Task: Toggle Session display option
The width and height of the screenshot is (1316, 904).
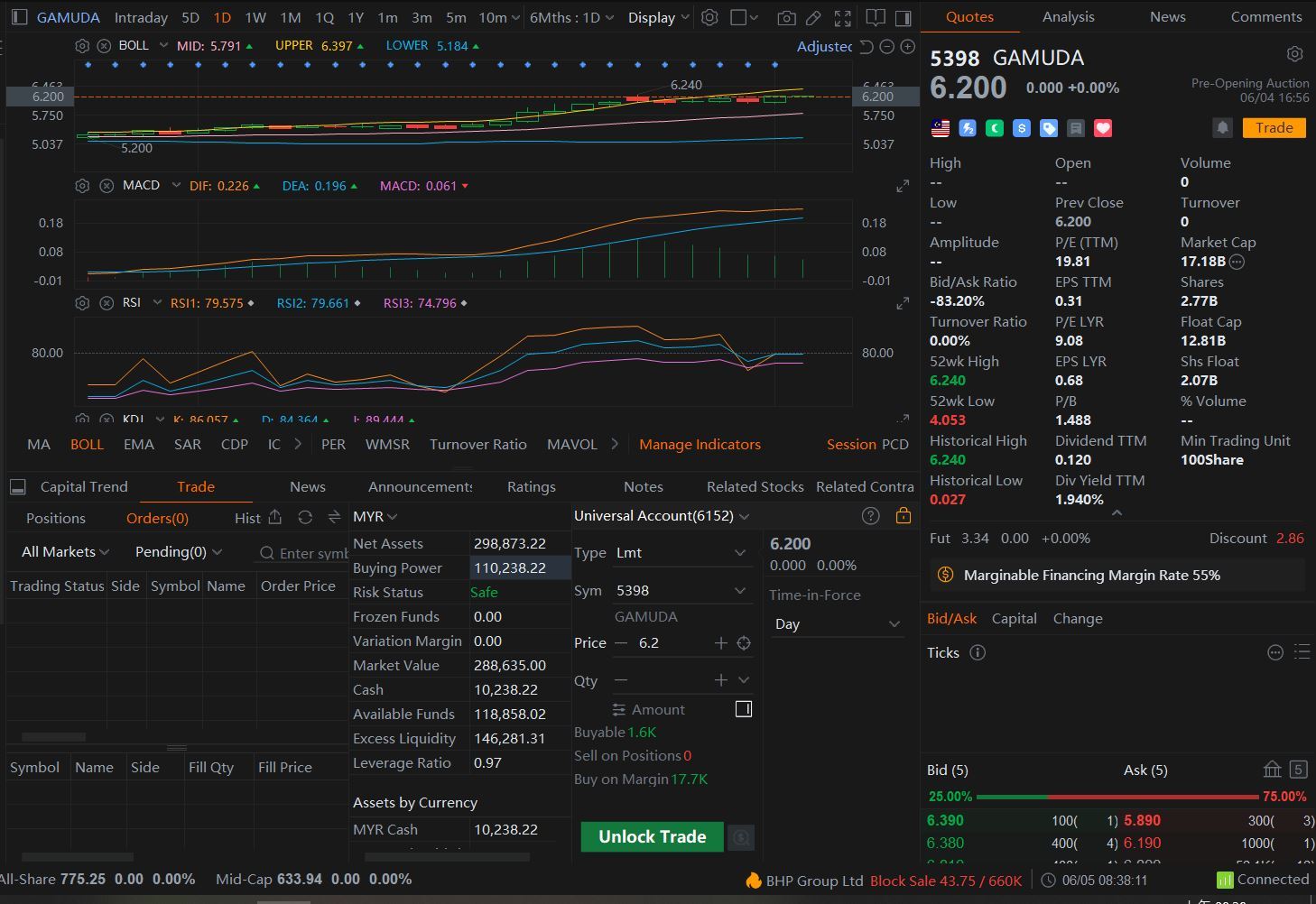Action: (x=851, y=444)
